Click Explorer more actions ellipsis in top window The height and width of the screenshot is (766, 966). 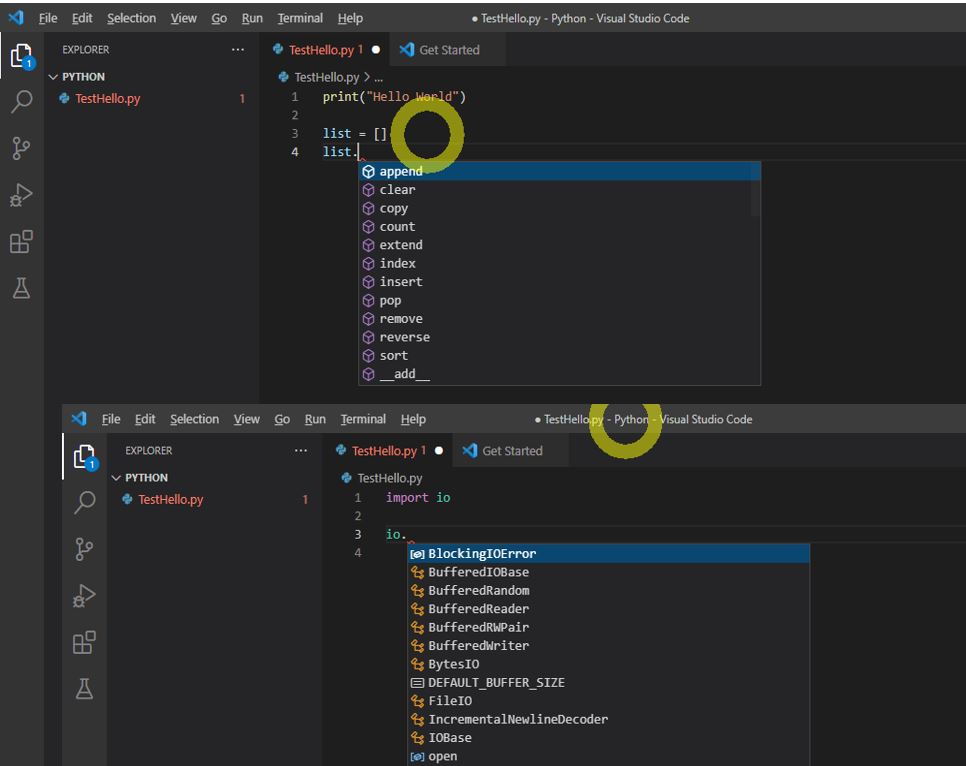click(238, 49)
